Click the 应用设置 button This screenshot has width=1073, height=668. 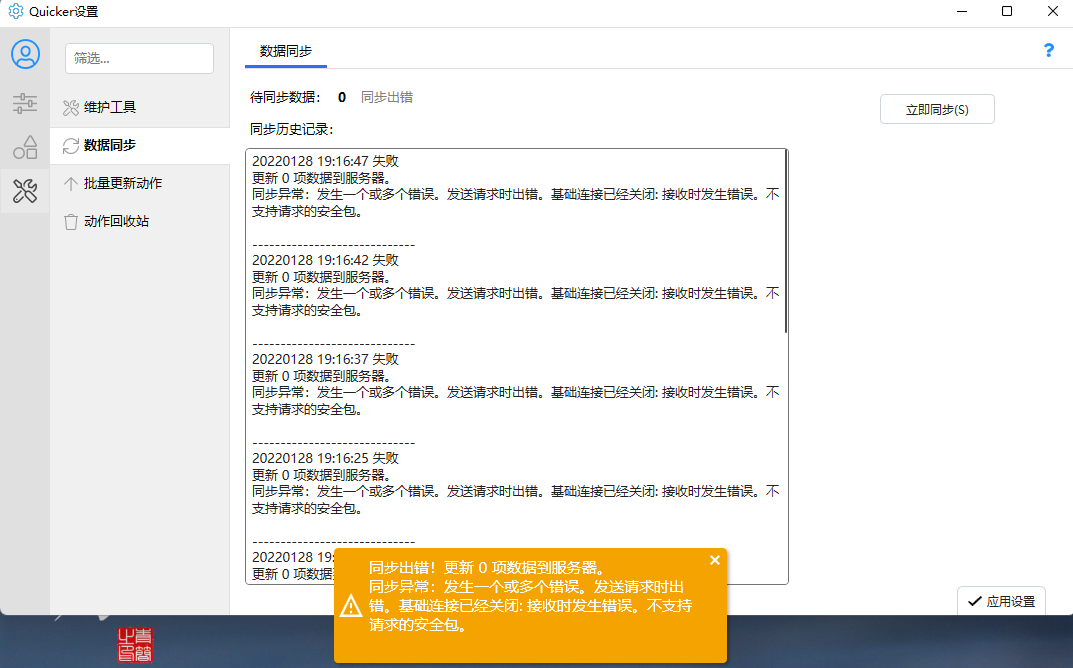[1001, 602]
